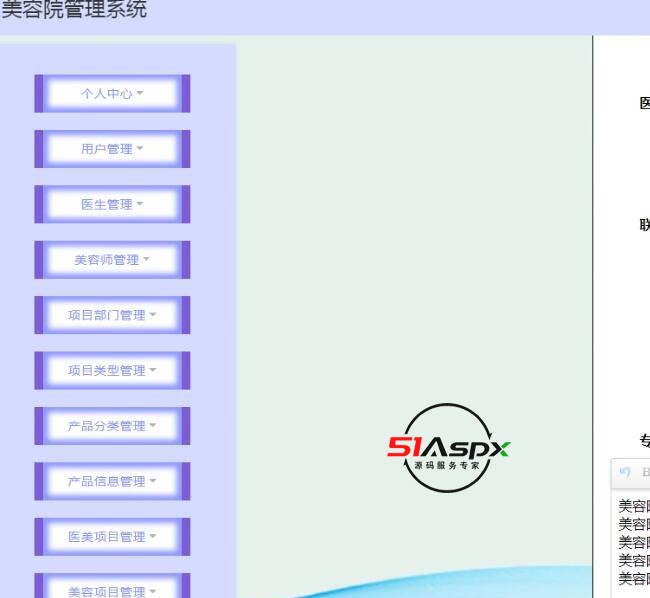The width and height of the screenshot is (650, 598).
Task: Click the 美容院管理系统 header title
Action: [x=74, y=9]
